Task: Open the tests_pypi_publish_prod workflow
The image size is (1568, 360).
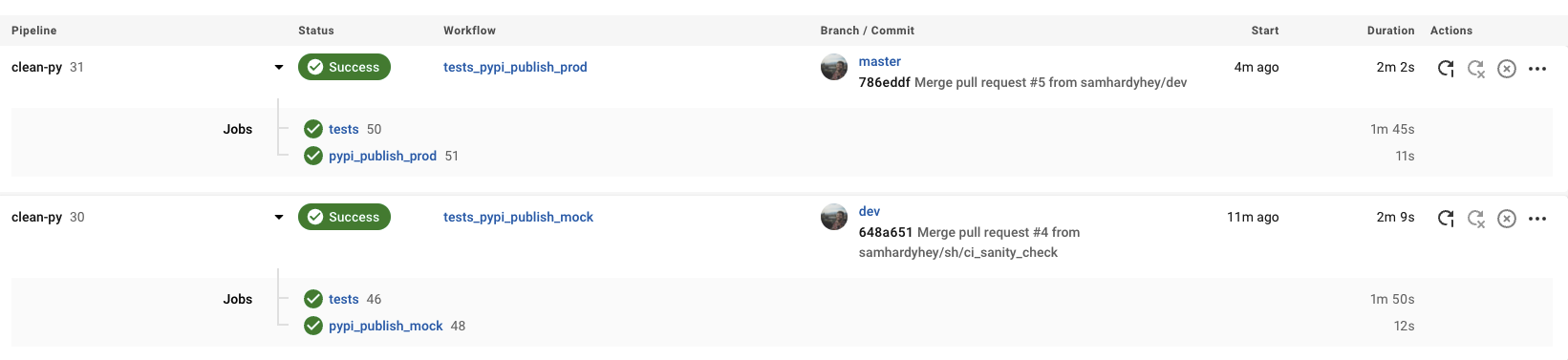Action: click(x=515, y=67)
